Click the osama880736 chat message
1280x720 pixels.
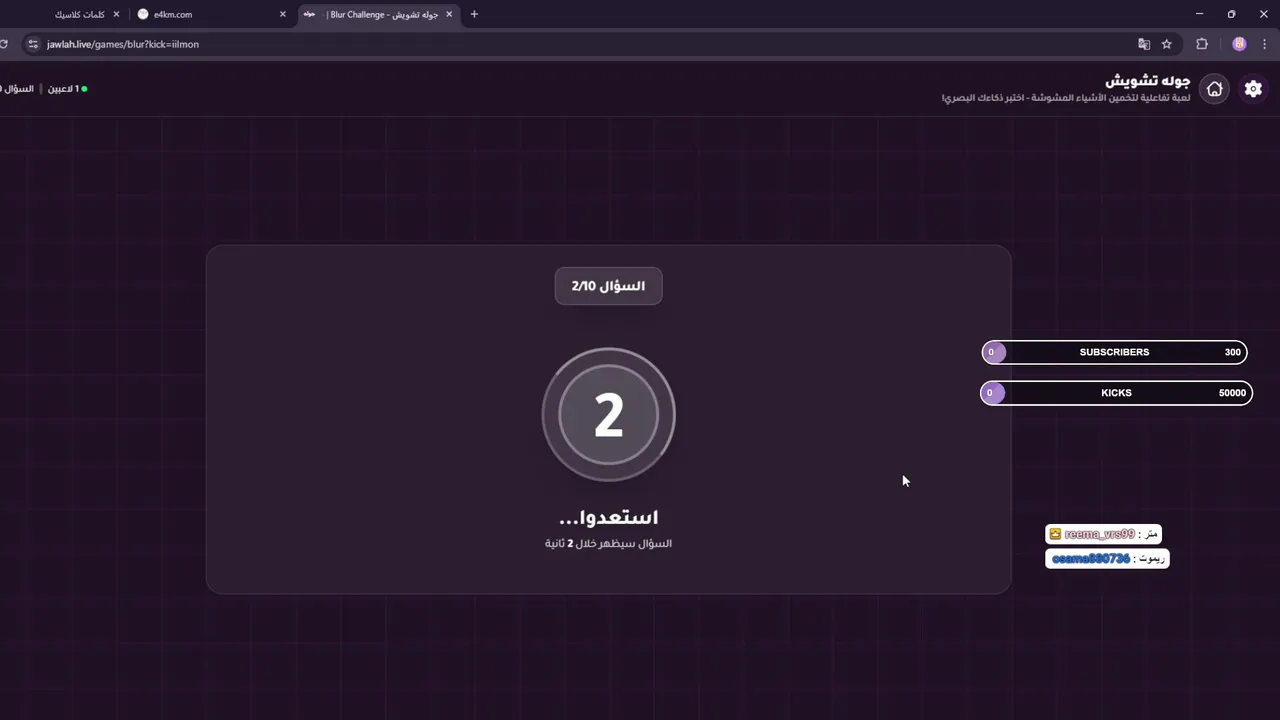point(1107,559)
